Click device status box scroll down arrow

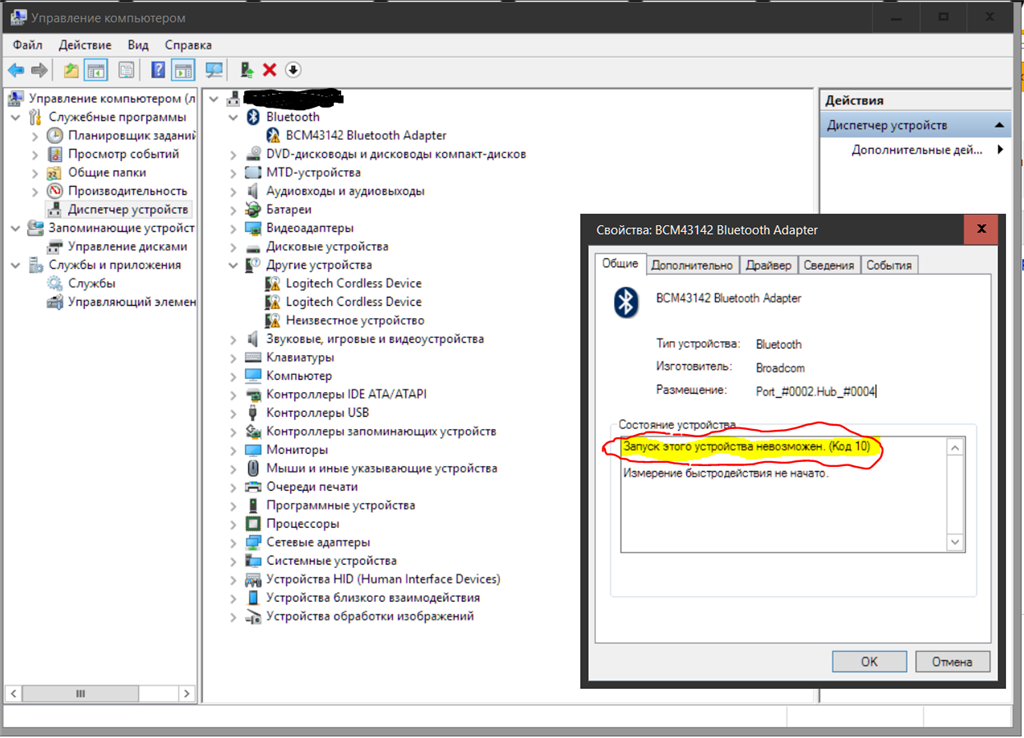point(955,542)
